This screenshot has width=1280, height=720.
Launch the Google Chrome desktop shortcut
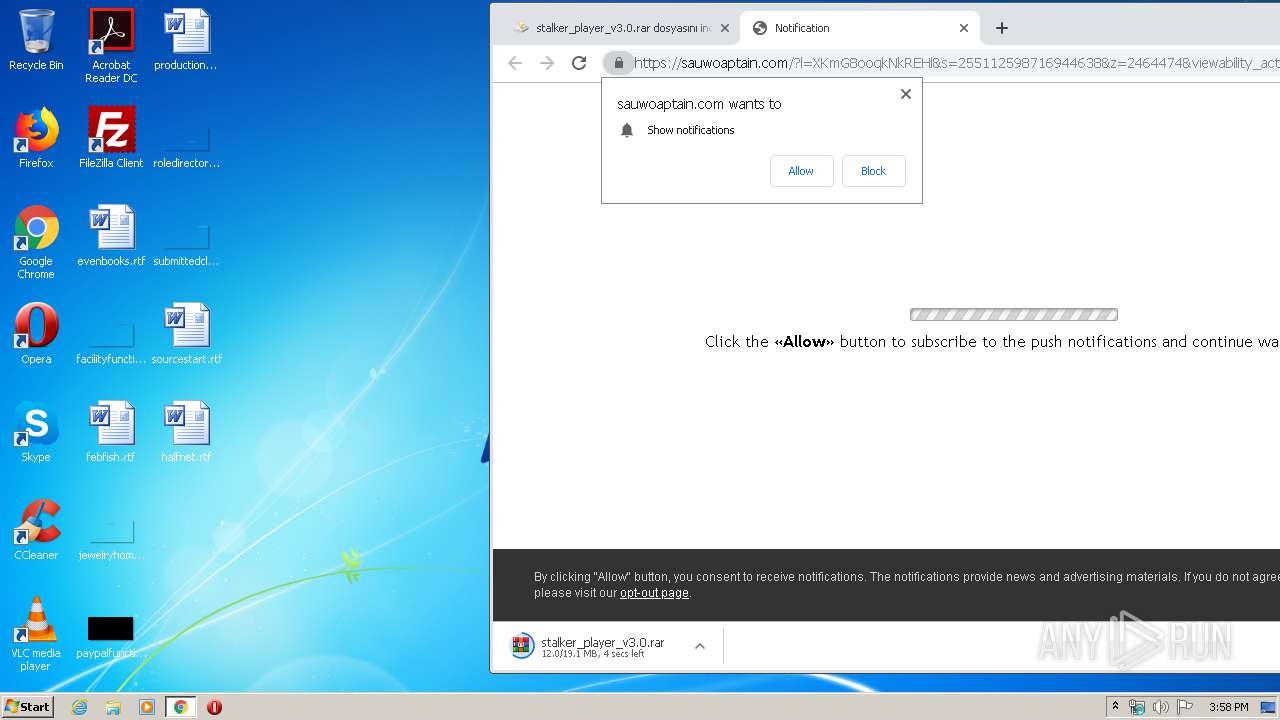pyautogui.click(x=36, y=242)
